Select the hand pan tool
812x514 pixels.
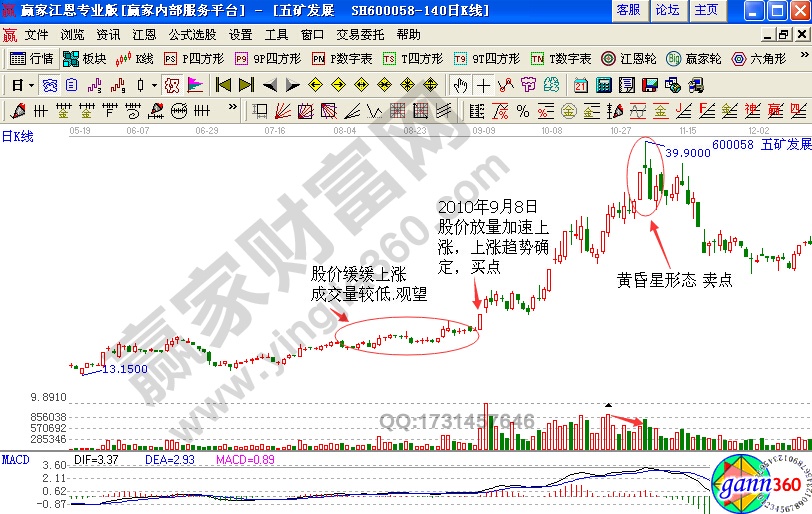pyautogui.click(x=460, y=85)
